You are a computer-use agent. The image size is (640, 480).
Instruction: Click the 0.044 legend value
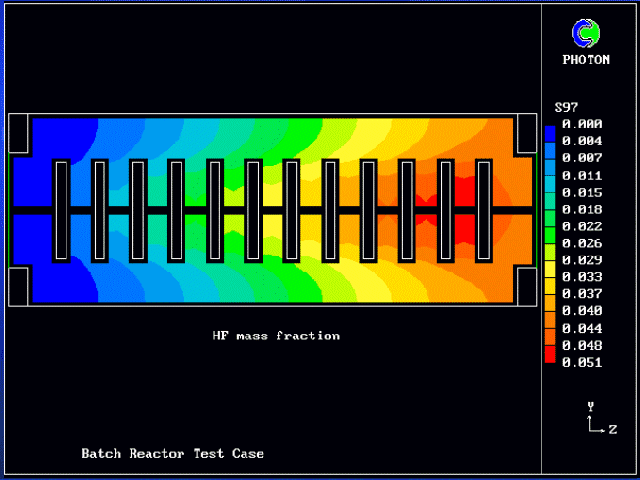click(x=581, y=328)
